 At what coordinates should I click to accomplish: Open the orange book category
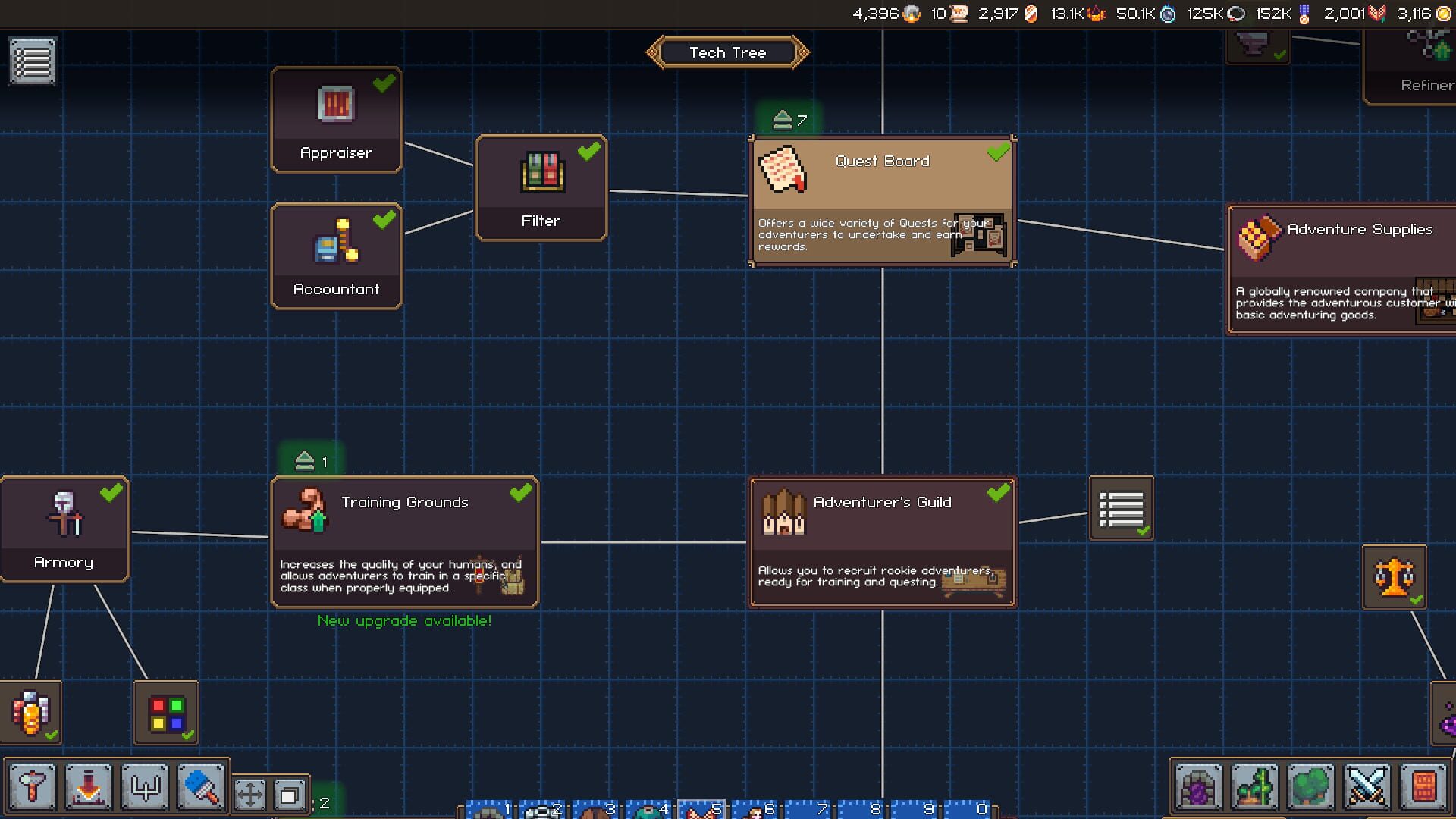coord(1423,786)
